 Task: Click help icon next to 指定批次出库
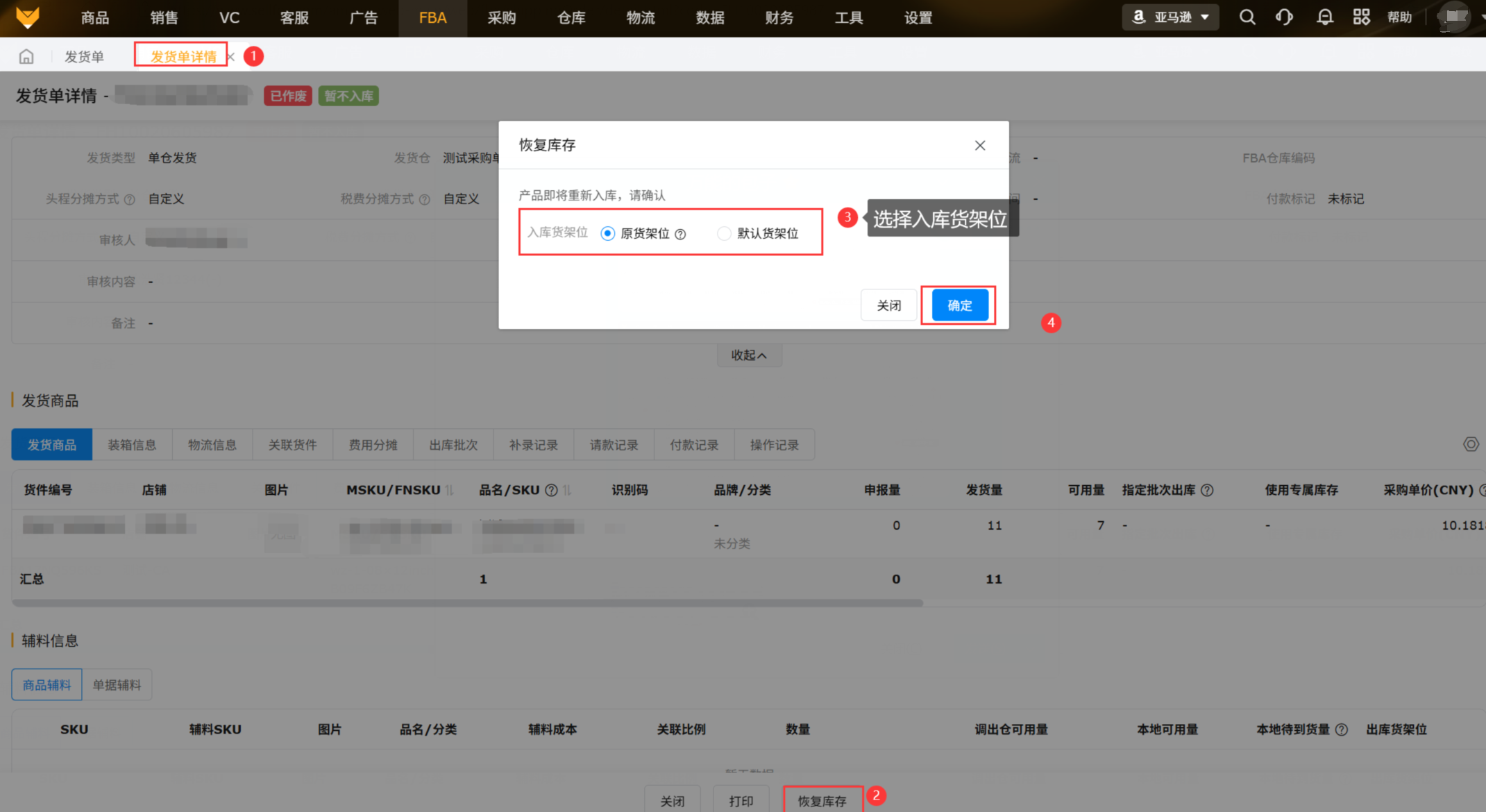click(1207, 490)
